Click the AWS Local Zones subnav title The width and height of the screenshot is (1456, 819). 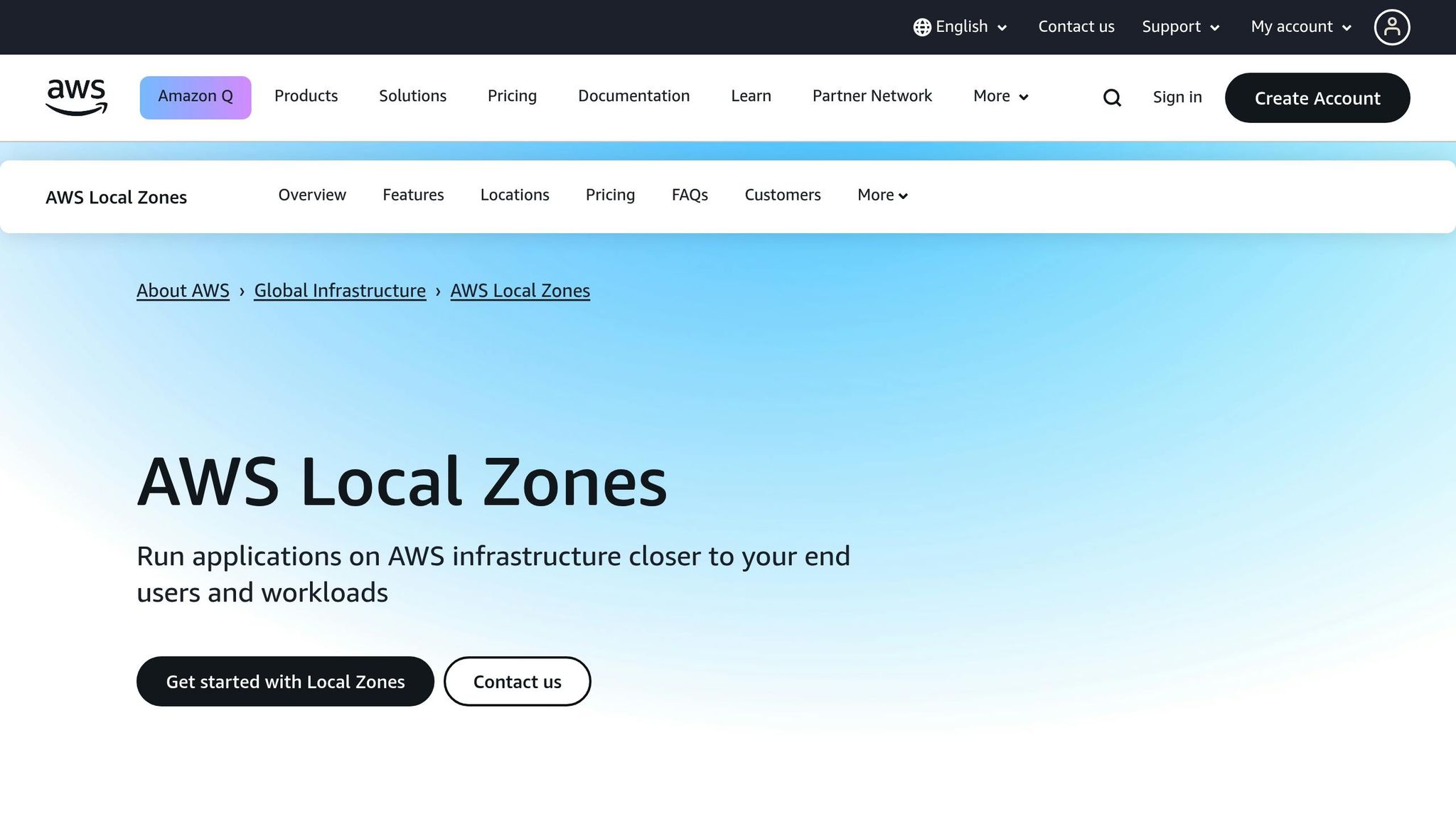point(116,197)
